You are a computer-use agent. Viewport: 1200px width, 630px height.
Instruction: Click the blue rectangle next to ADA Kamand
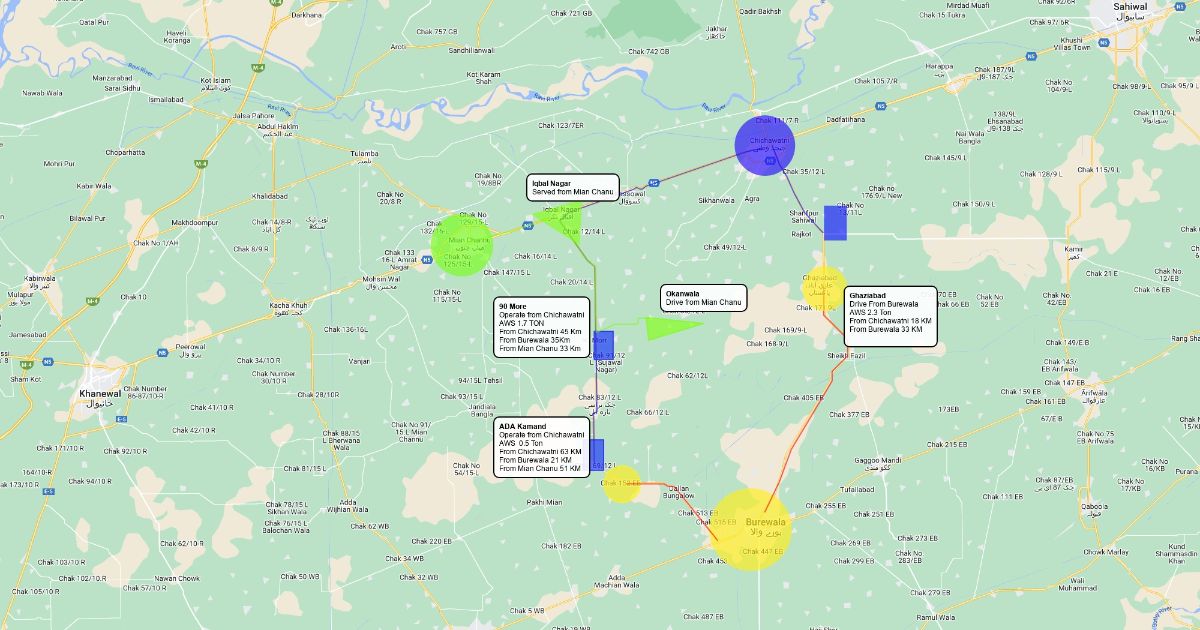click(597, 455)
